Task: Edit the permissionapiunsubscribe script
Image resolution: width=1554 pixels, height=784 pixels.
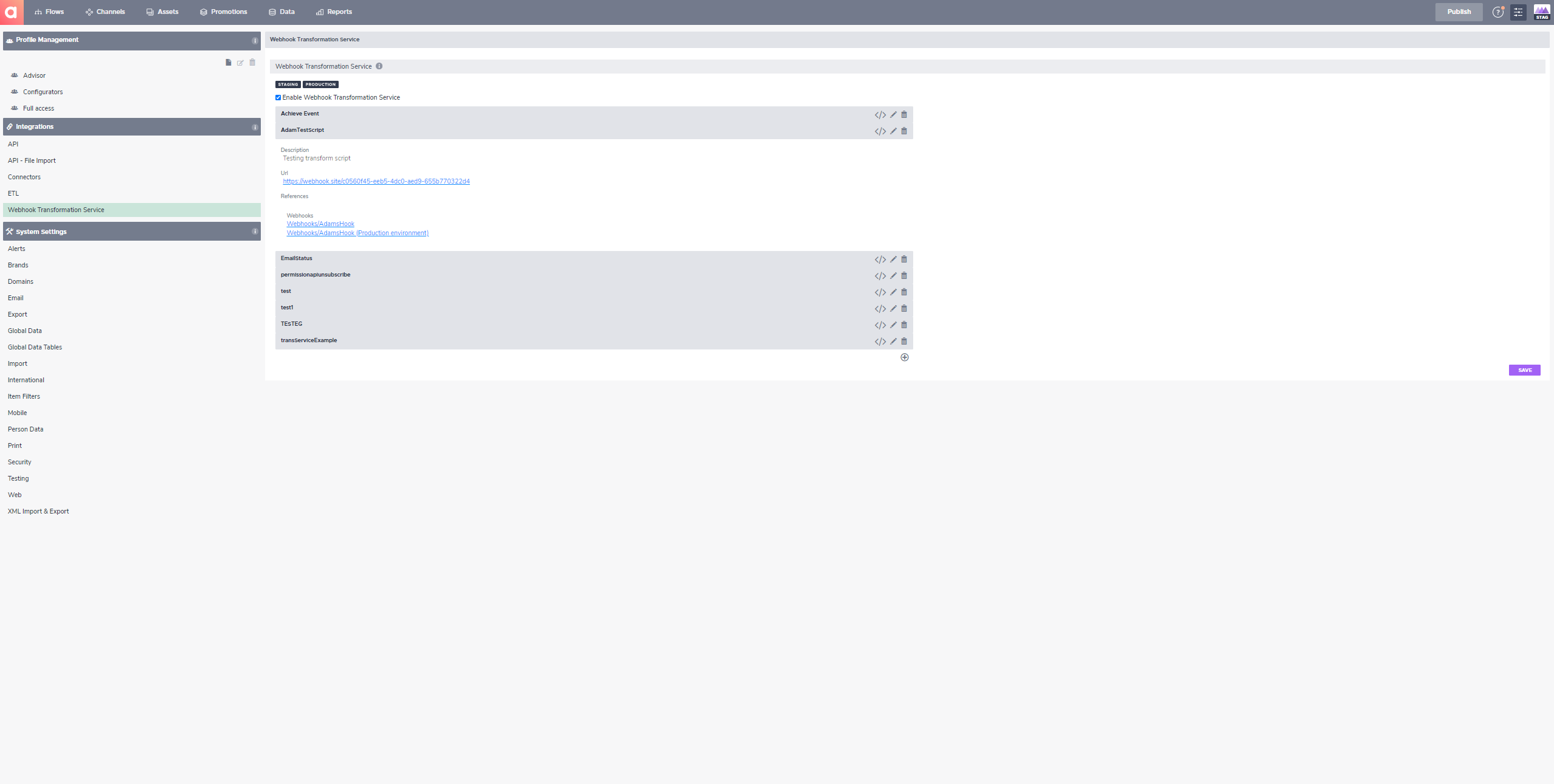Action: pos(893,276)
